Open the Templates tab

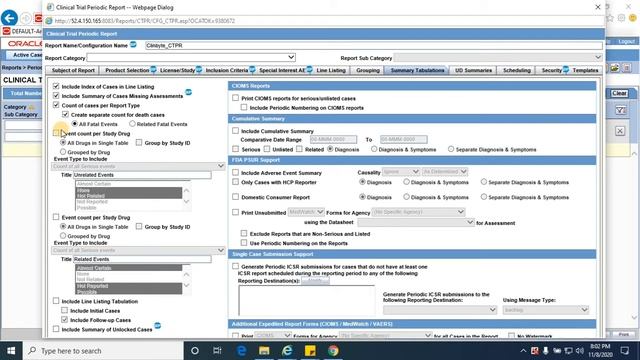[x=585, y=70]
